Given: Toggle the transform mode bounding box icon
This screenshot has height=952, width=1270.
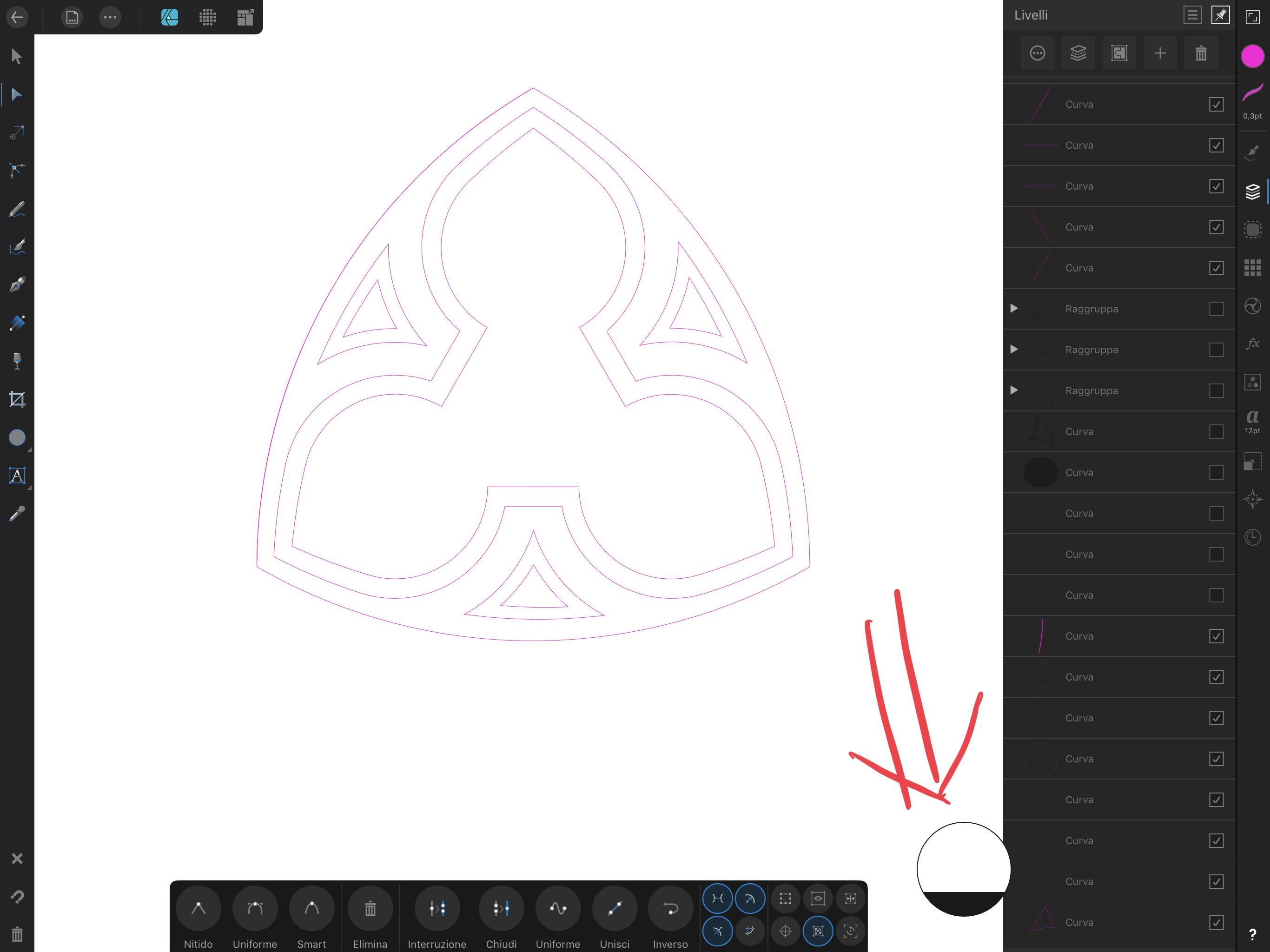Looking at the screenshot, I should pyautogui.click(x=786, y=898).
